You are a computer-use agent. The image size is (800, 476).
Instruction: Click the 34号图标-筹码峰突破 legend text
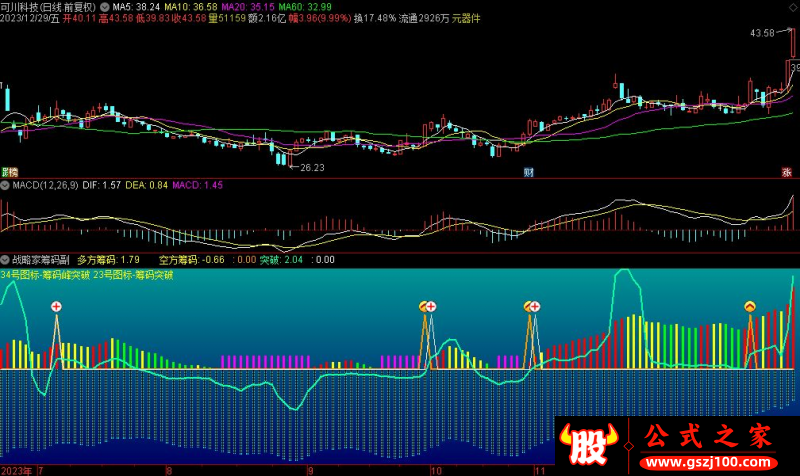click(x=45, y=275)
